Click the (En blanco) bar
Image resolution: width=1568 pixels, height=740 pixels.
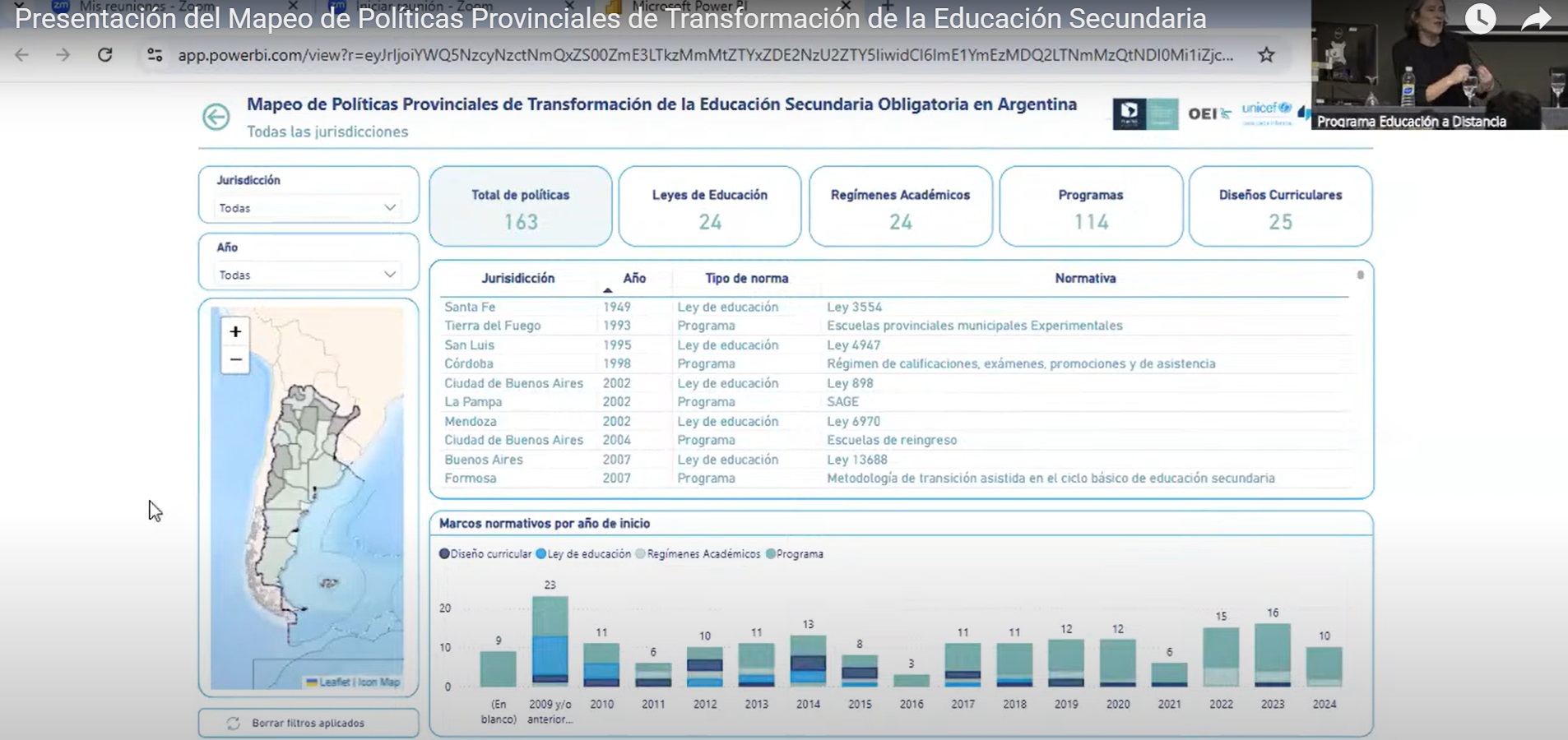[498, 669]
